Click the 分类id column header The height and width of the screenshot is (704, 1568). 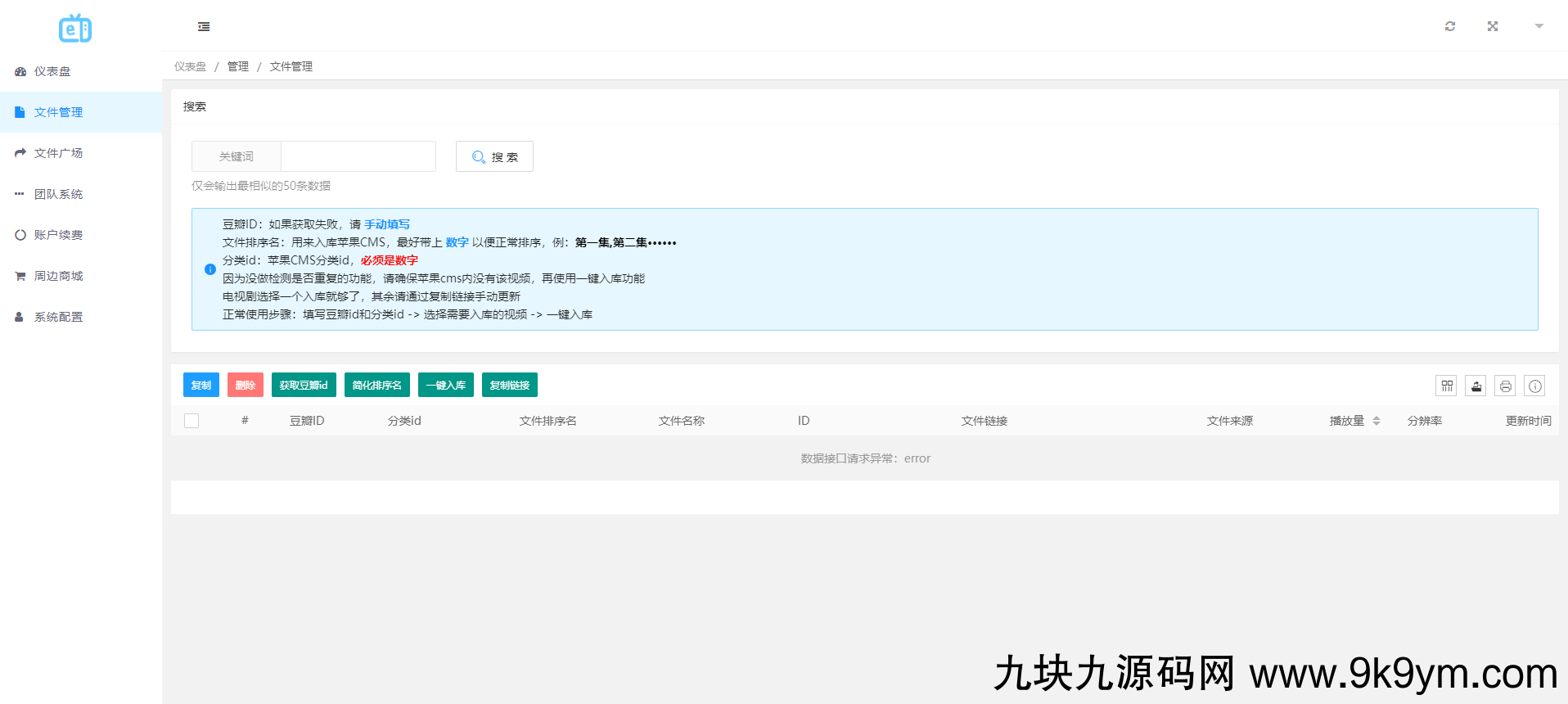[404, 421]
